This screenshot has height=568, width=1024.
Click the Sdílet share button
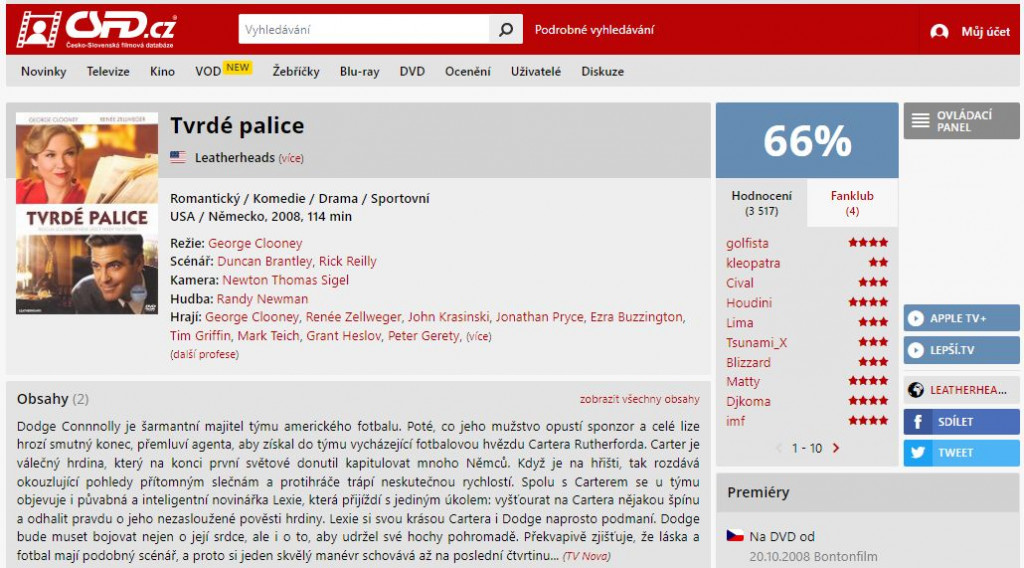tap(961, 422)
